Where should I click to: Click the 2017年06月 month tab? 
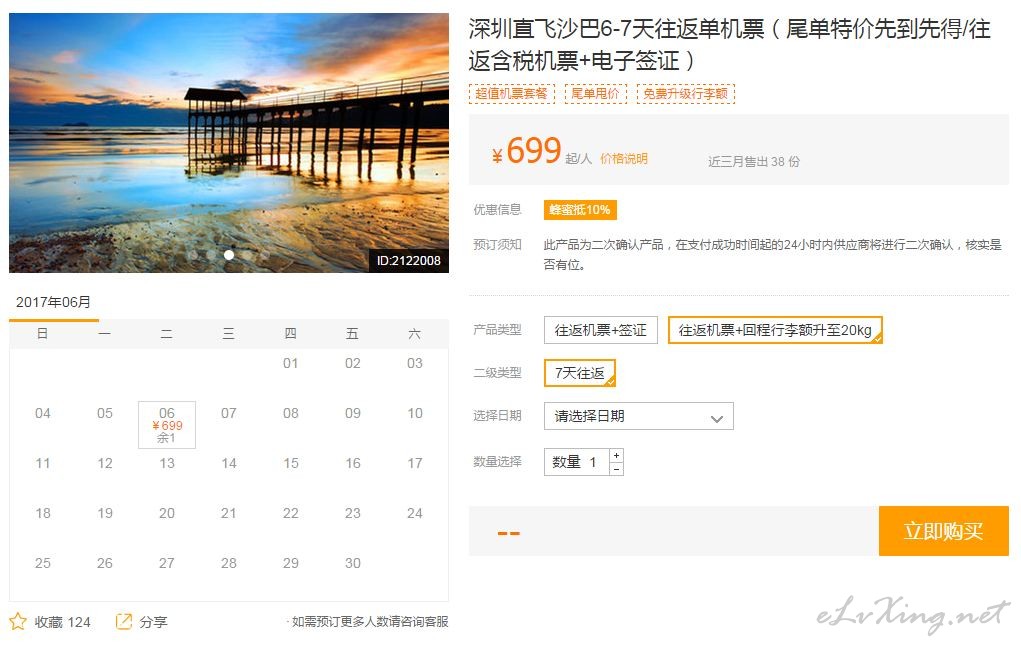(53, 302)
